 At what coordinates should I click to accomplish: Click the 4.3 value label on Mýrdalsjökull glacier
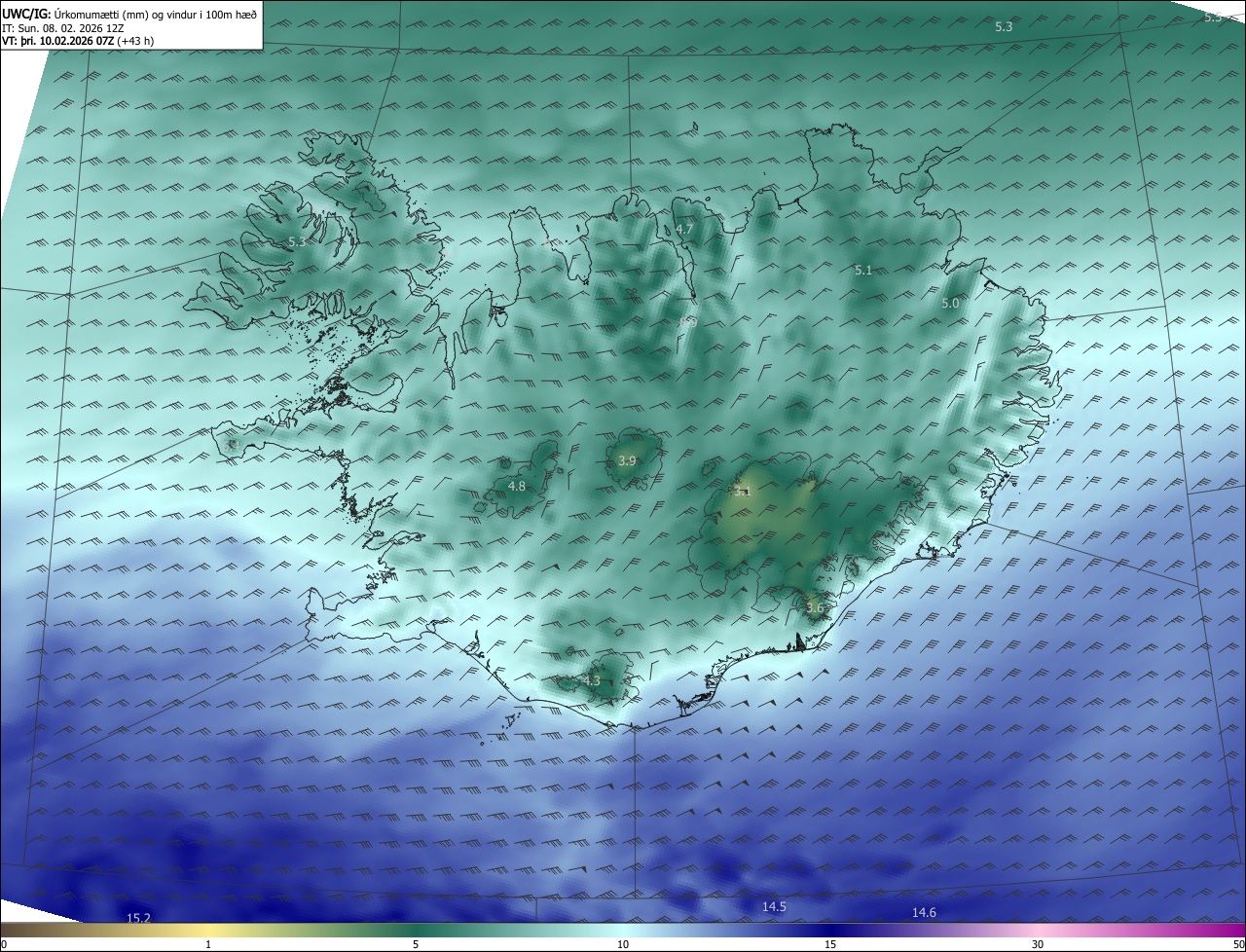pyautogui.click(x=592, y=680)
